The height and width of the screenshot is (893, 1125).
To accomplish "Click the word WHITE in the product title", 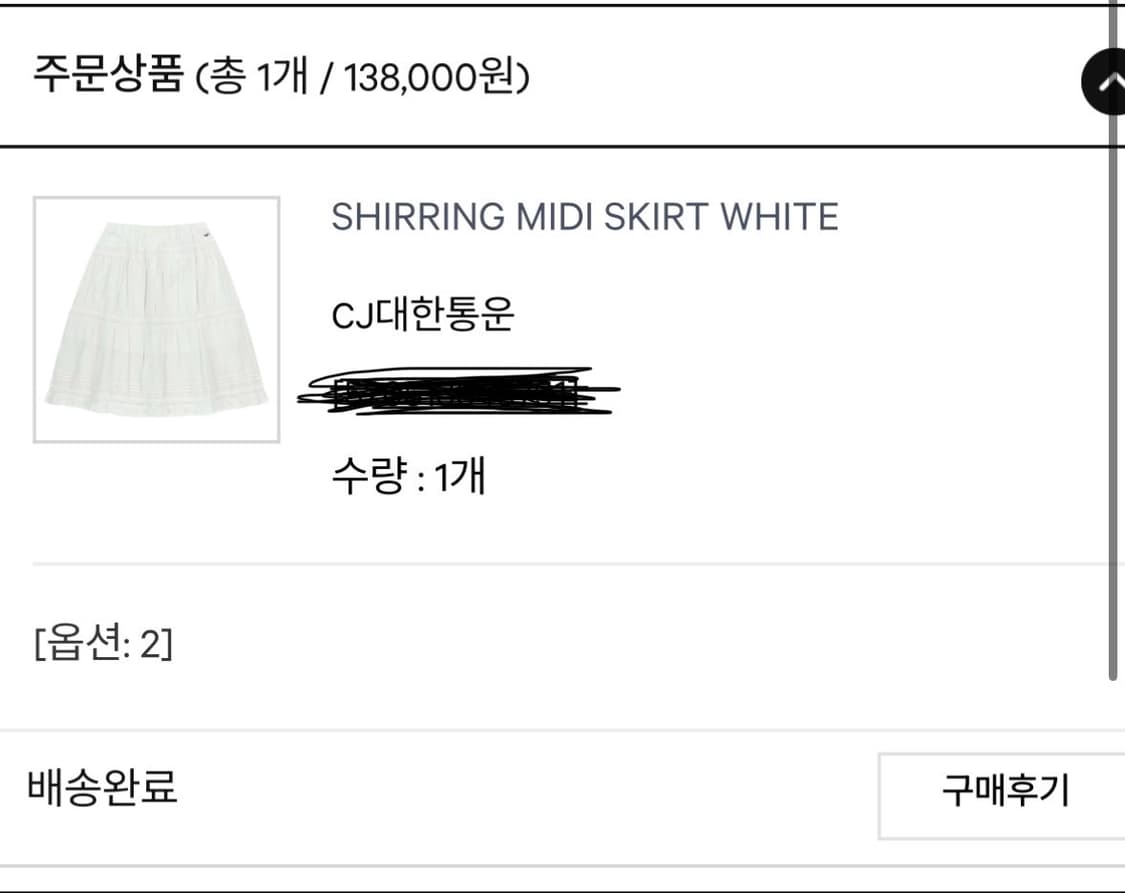I will click(x=779, y=217).
